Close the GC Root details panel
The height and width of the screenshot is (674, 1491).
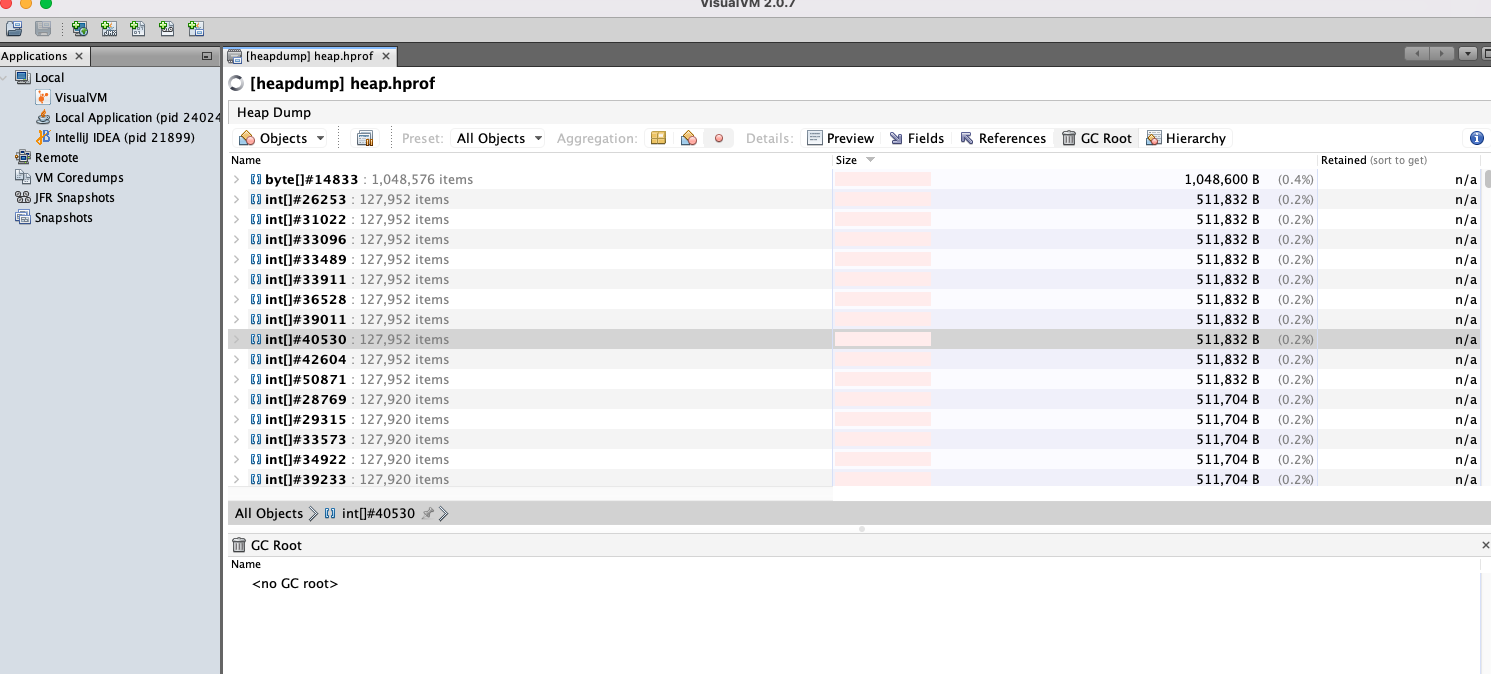click(x=1485, y=545)
